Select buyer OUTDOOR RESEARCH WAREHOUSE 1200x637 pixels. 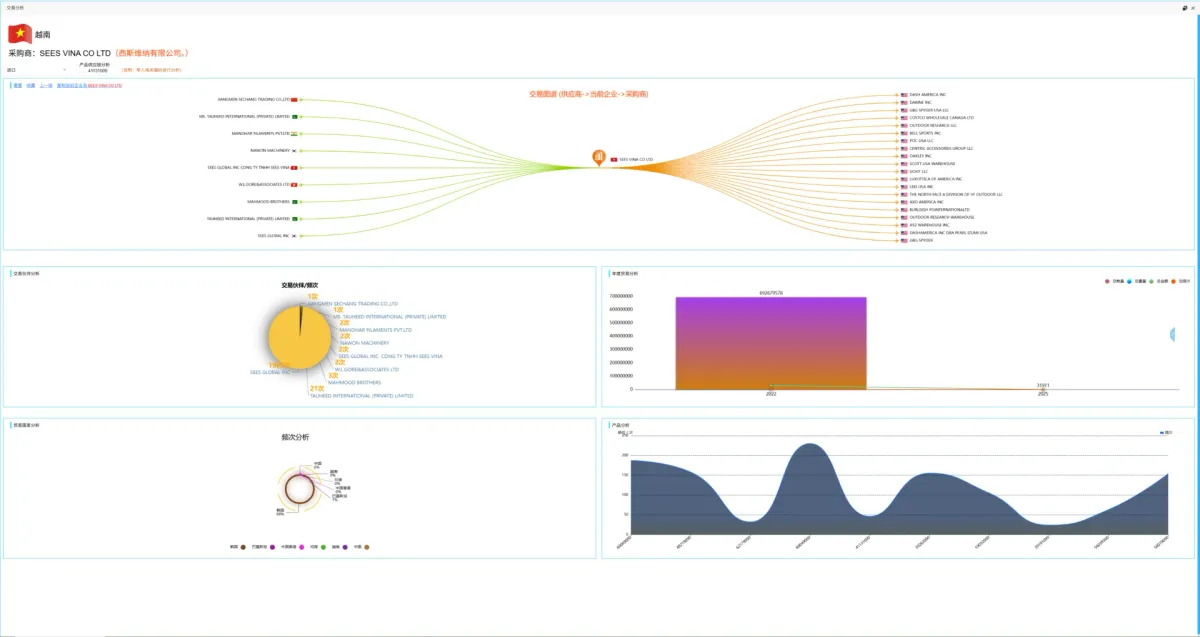tap(941, 217)
